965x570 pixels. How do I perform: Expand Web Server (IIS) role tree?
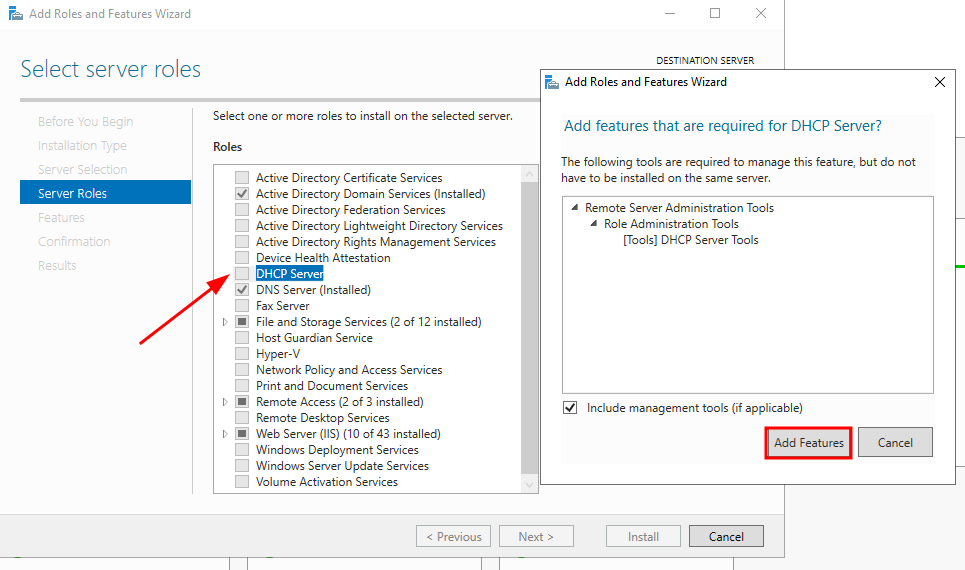[x=225, y=434]
